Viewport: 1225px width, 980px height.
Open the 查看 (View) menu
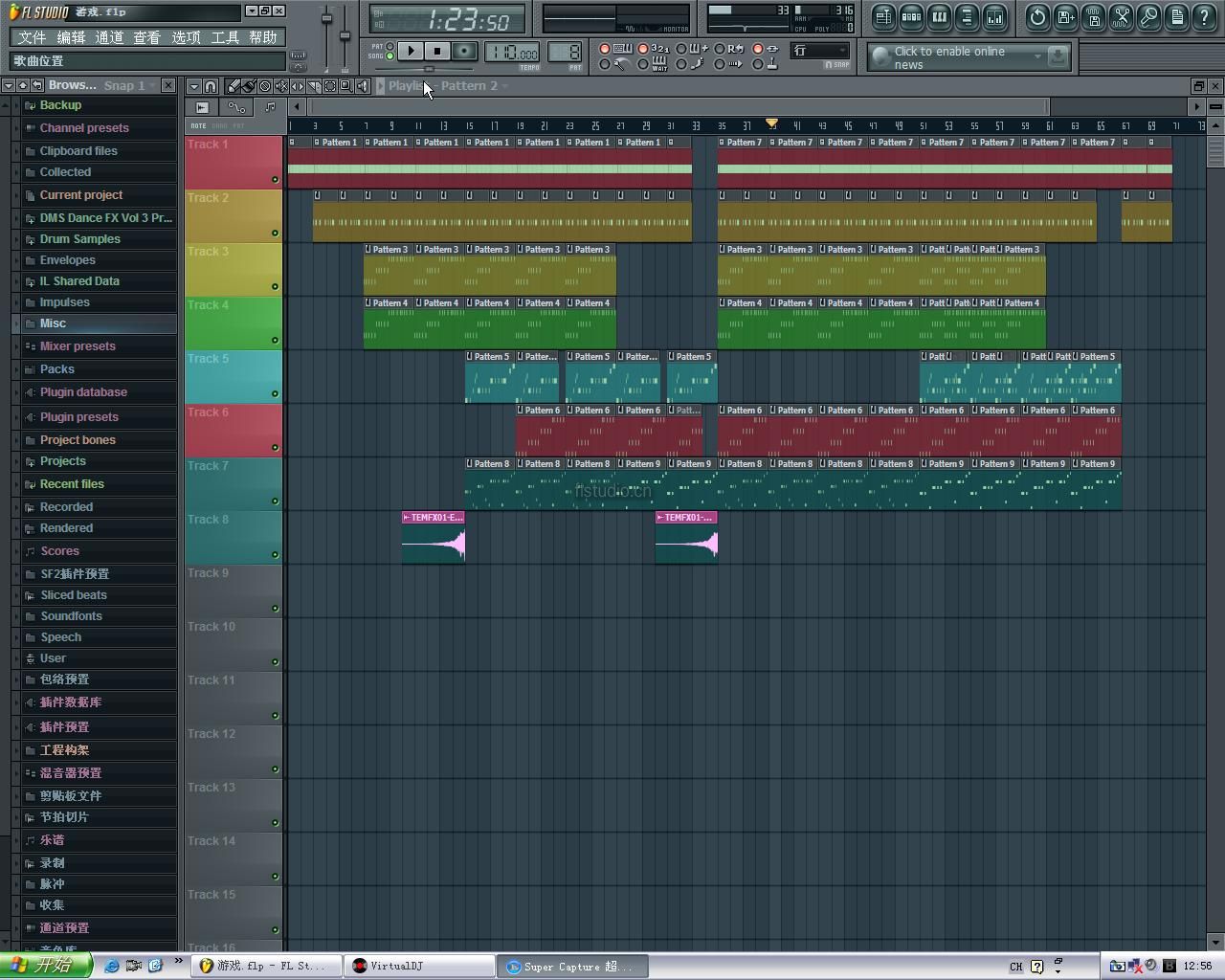(147, 37)
